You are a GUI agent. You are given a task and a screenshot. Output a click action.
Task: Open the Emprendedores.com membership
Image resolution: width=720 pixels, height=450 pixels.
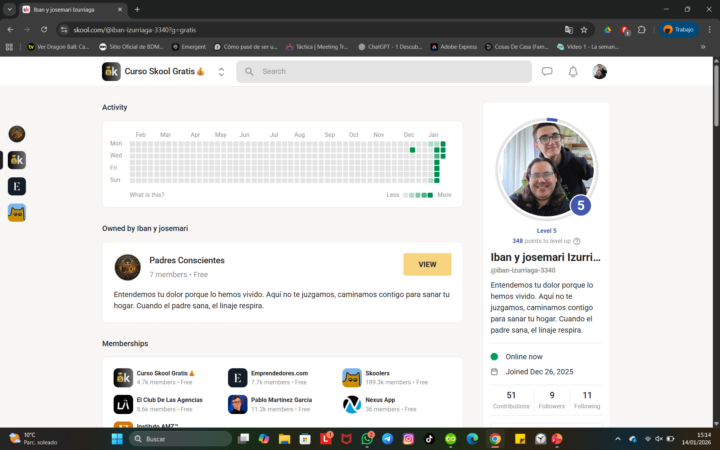pos(279,373)
